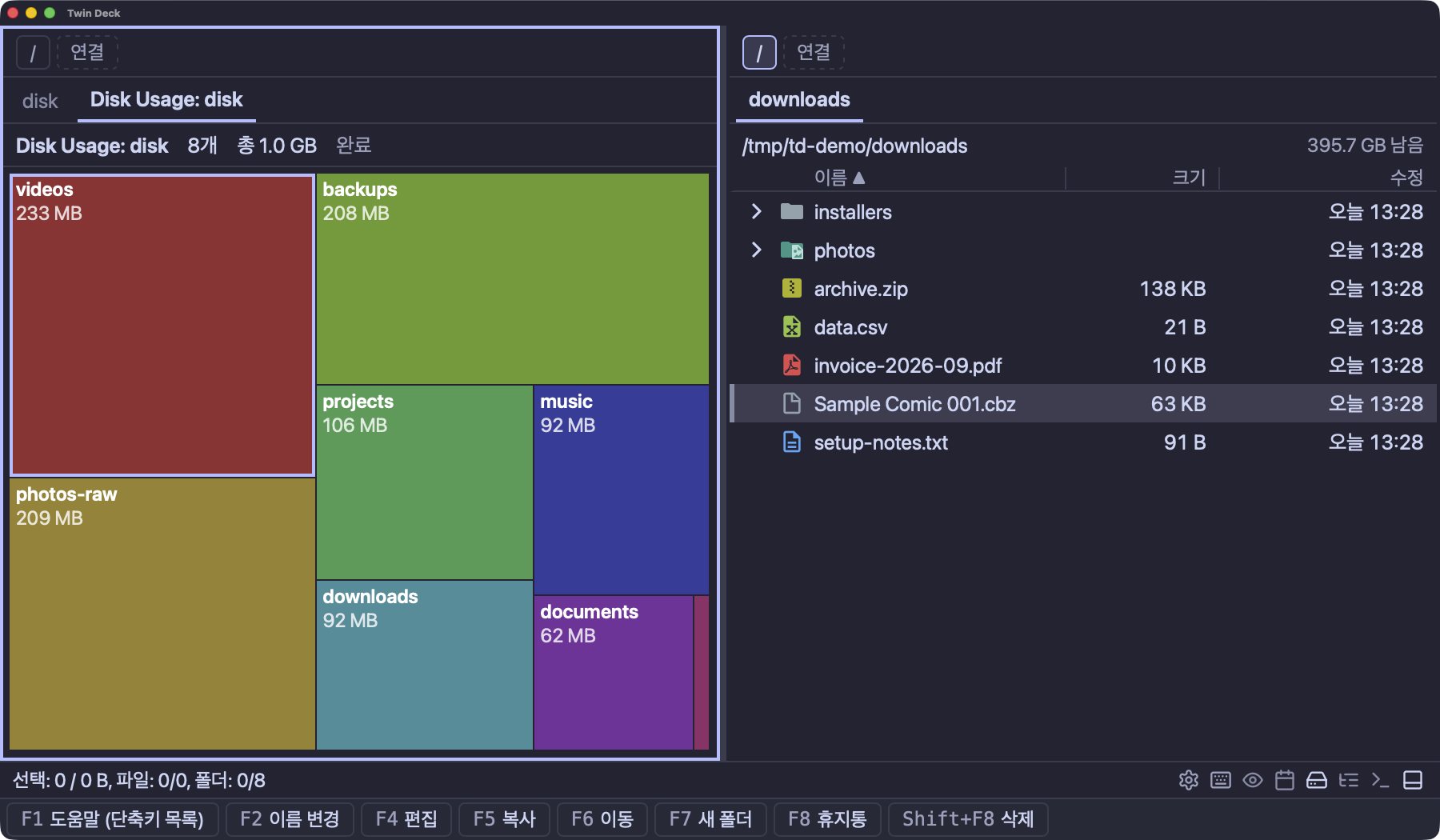Click F6 이동 move button
The height and width of the screenshot is (840, 1440).
(x=602, y=819)
